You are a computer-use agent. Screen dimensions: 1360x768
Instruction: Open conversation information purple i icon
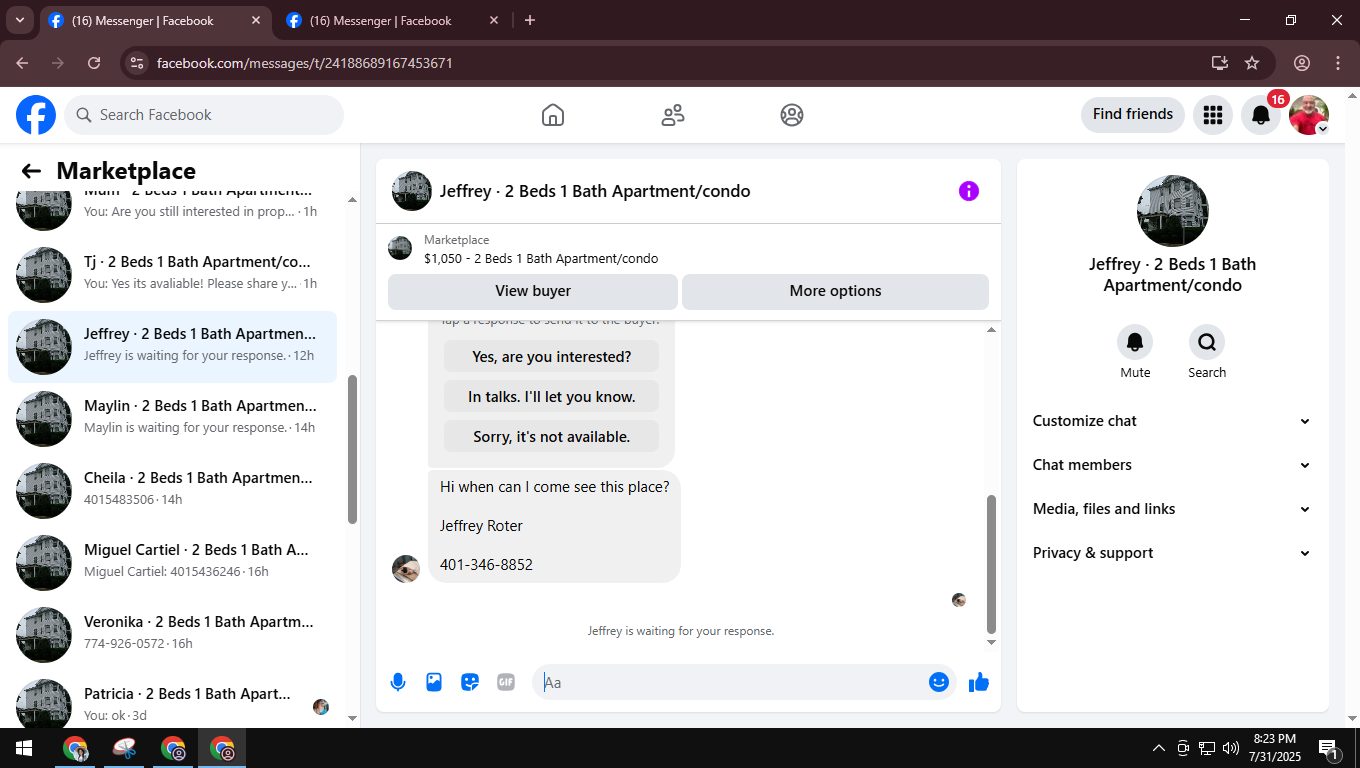click(x=969, y=191)
